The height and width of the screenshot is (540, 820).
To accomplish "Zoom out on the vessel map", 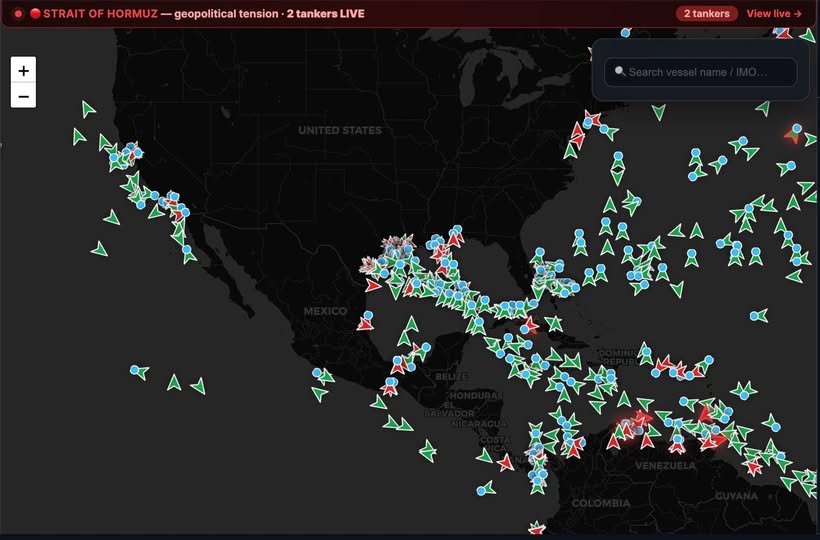I will pyautogui.click(x=23, y=96).
